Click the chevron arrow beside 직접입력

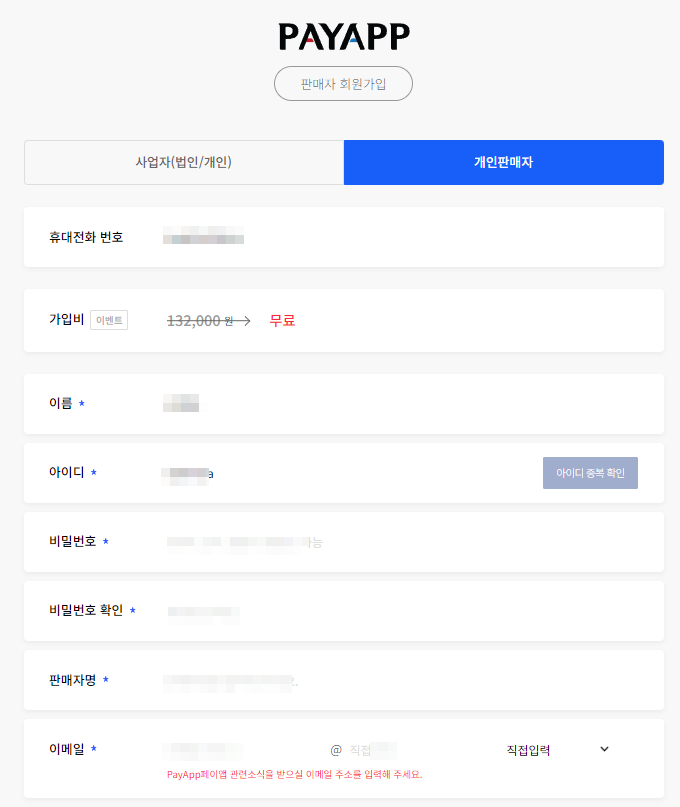point(604,749)
